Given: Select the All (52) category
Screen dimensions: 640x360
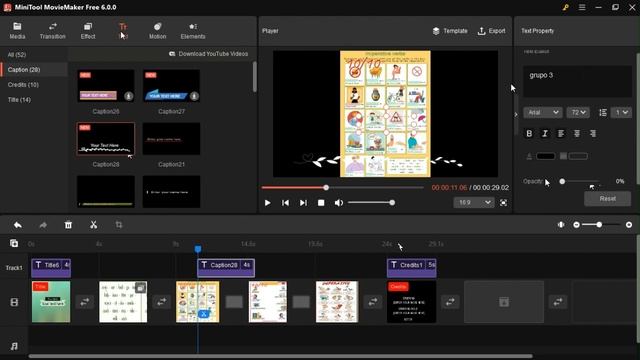Looking at the screenshot, I should 17,55.
